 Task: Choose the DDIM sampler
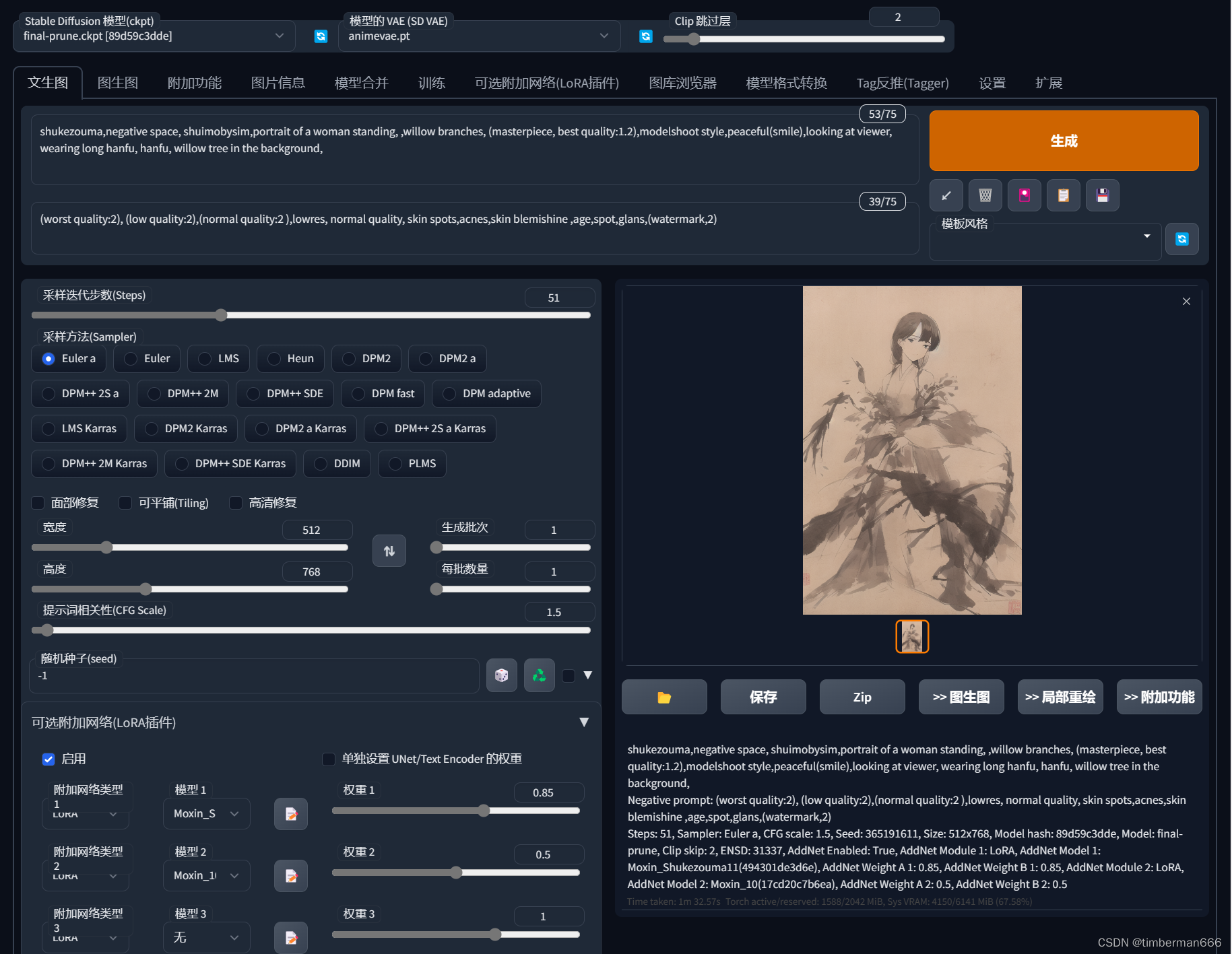pos(337,464)
